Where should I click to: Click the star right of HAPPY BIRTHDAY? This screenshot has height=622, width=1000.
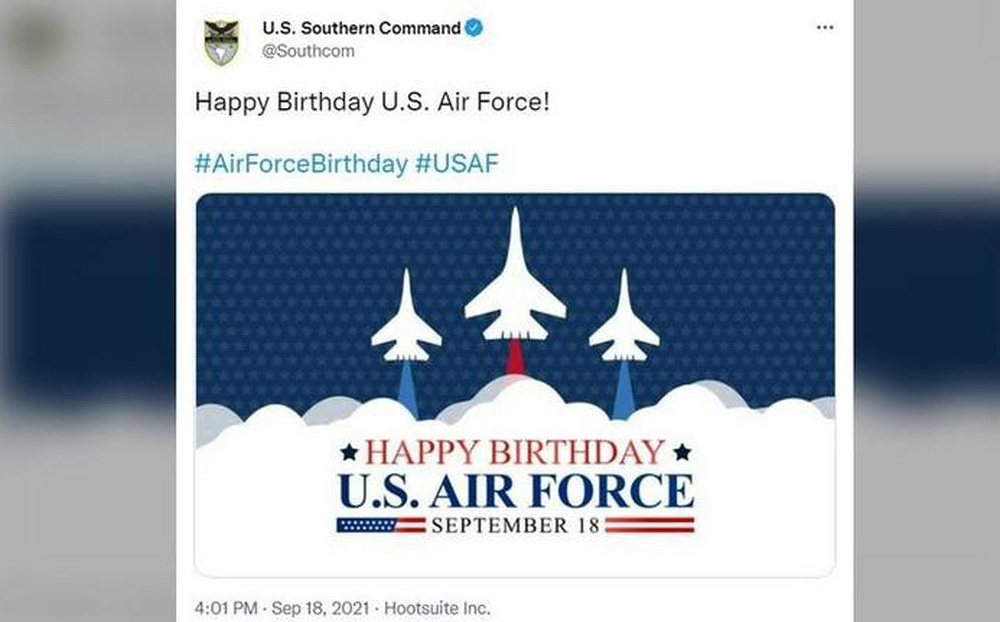click(681, 452)
